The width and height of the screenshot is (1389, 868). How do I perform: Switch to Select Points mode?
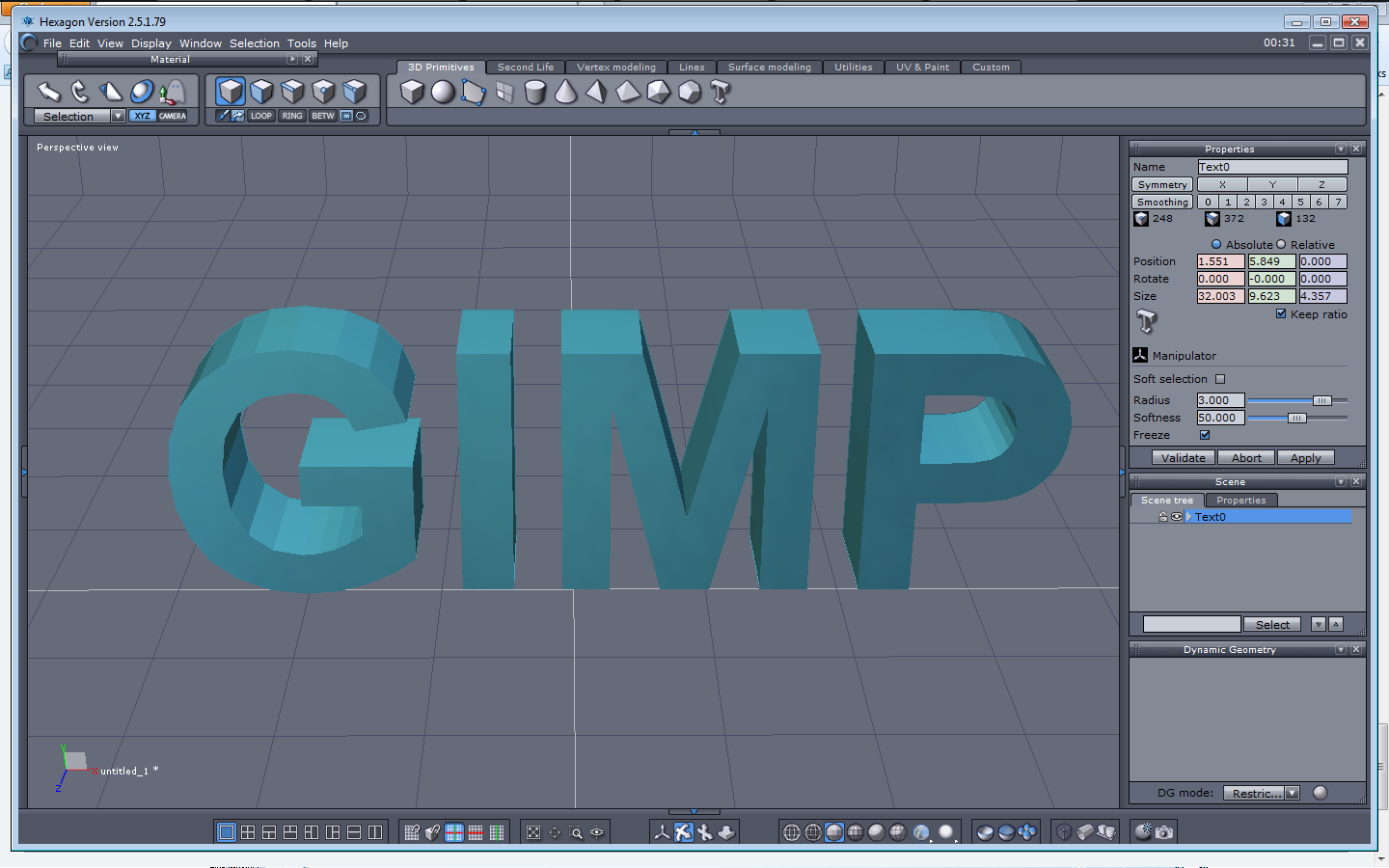pos(323,92)
